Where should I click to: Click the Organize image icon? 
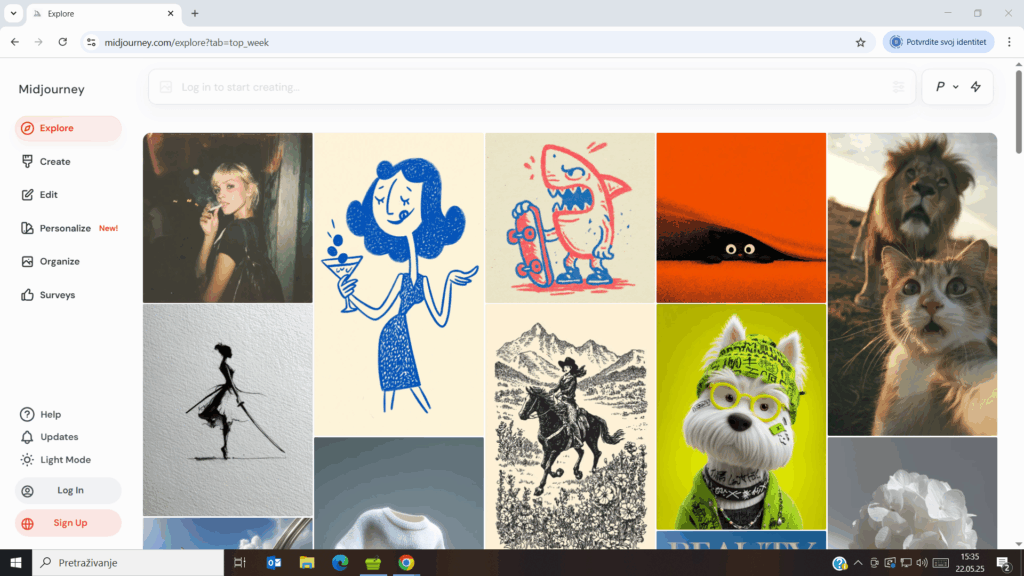coord(27,261)
